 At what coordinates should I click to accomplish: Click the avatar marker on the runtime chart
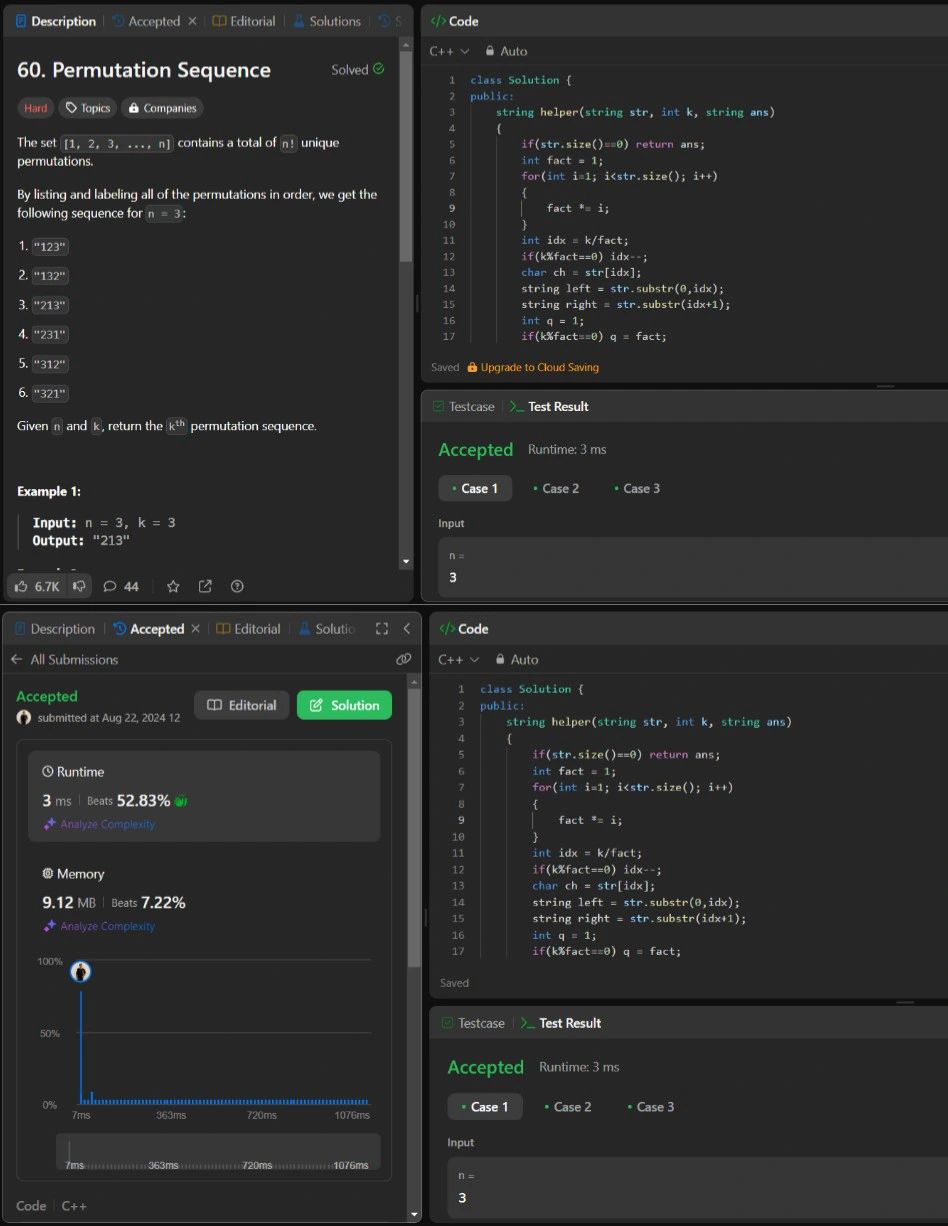click(x=81, y=972)
